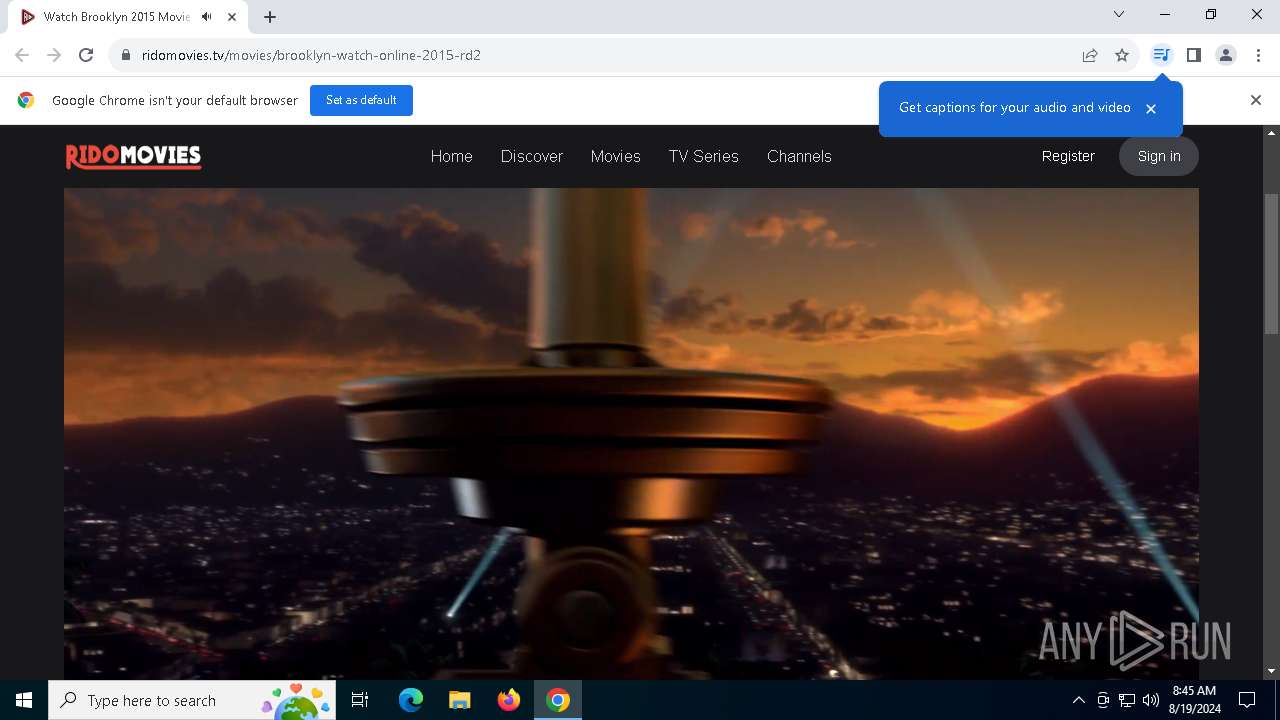Click the address bar URL
Viewport: 1280px width, 720px height.
pos(311,55)
